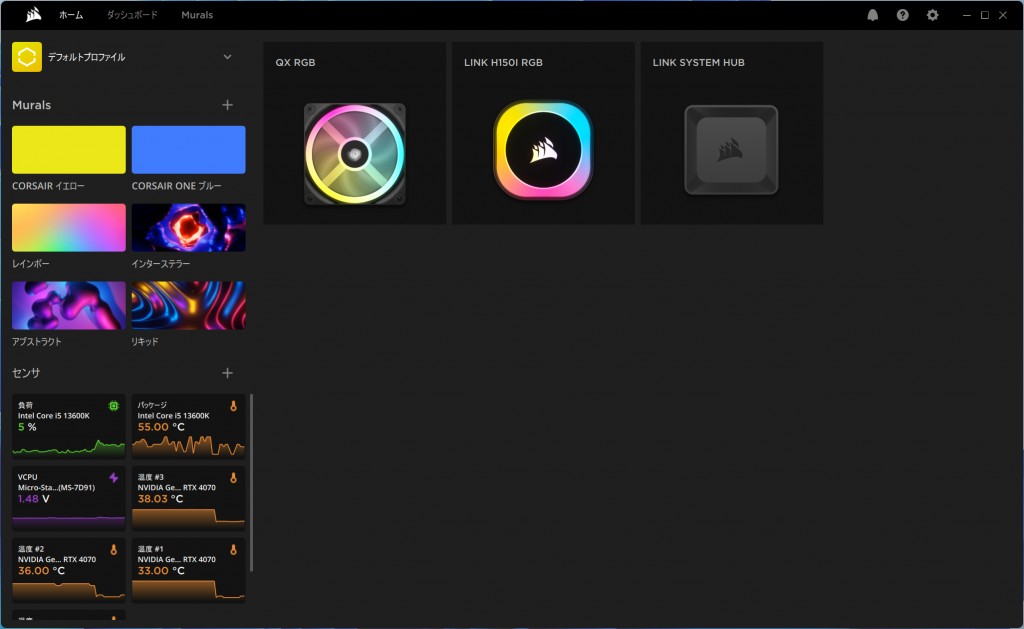1024x629 pixels.
Task: Click thermometer icon on 温度 #3 sensor
Action: (233, 477)
